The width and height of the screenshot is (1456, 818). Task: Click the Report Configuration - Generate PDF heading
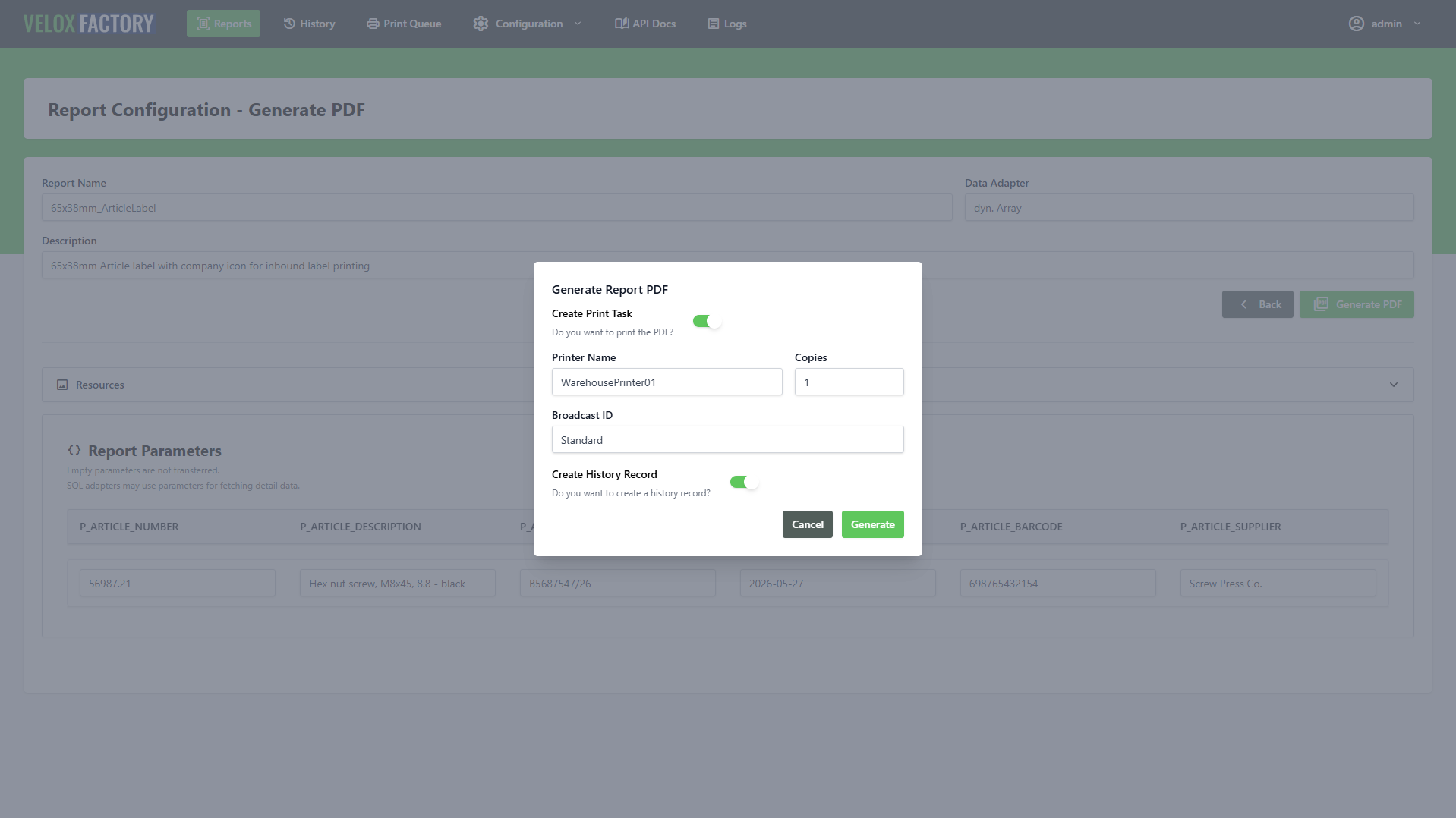(x=206, y=109)
